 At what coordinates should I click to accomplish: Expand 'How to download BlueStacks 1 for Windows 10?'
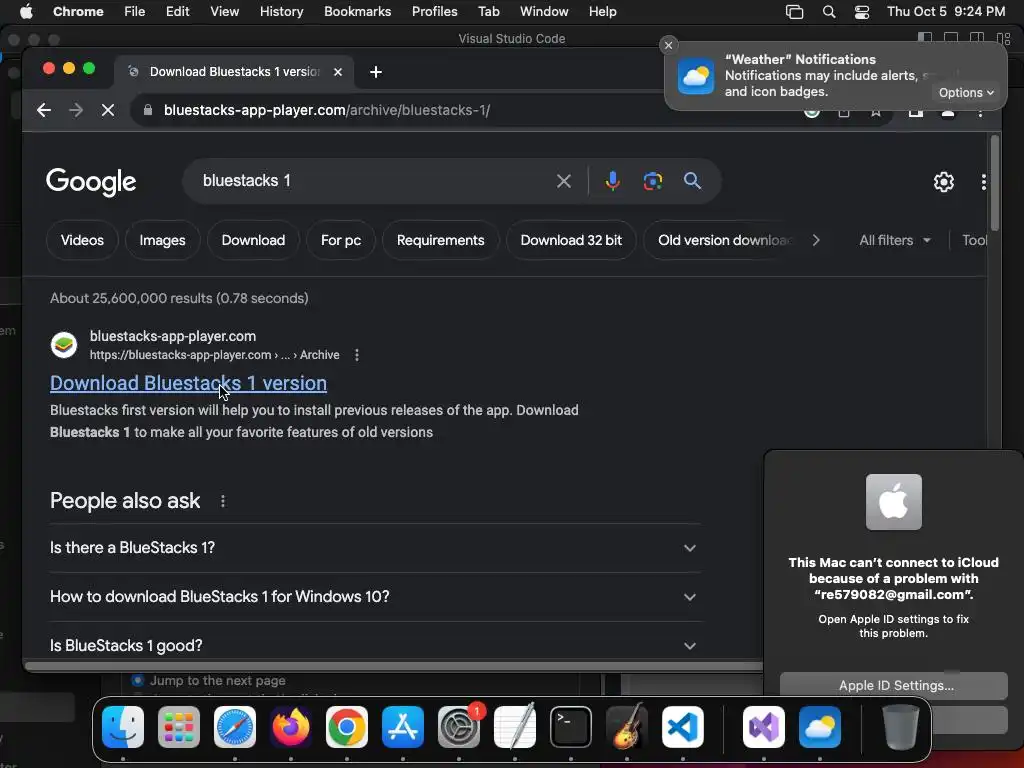click(x=375, y=597)
